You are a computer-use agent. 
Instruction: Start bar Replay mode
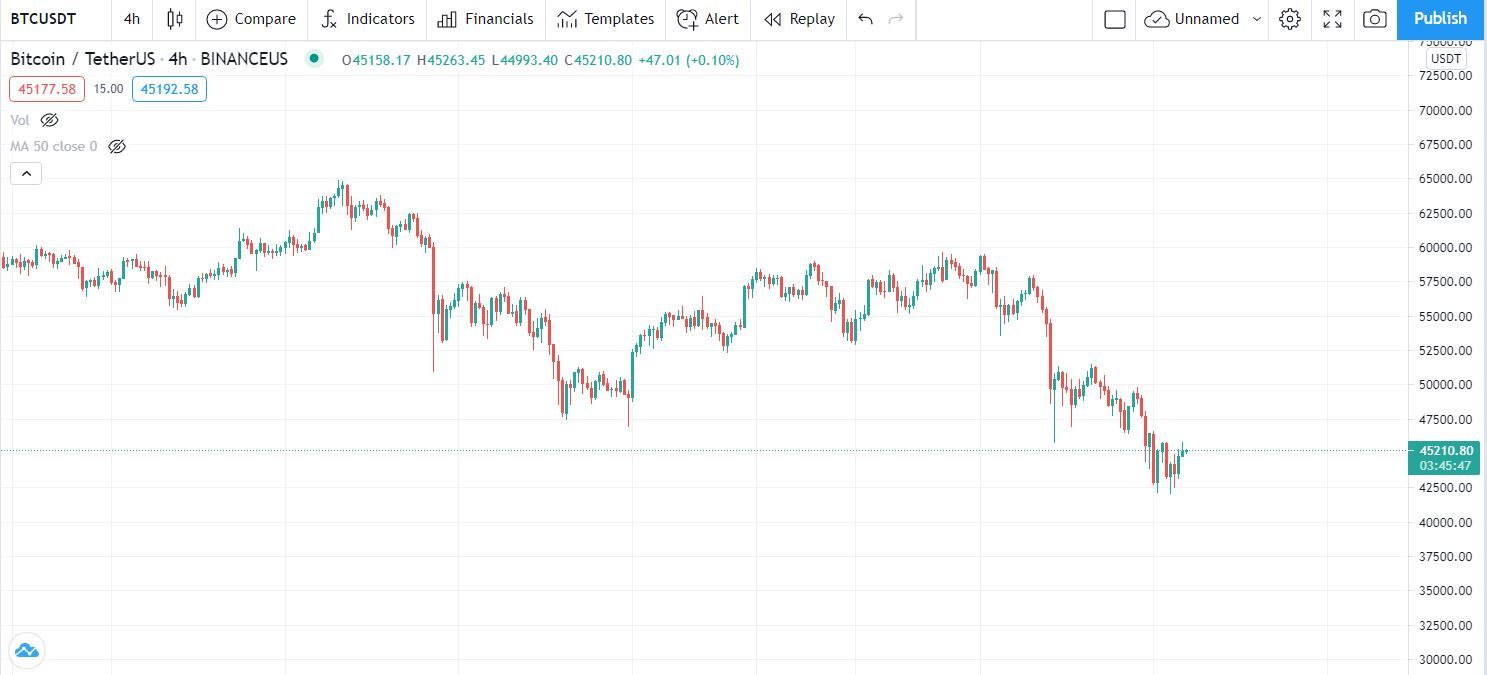click(799, 19)
